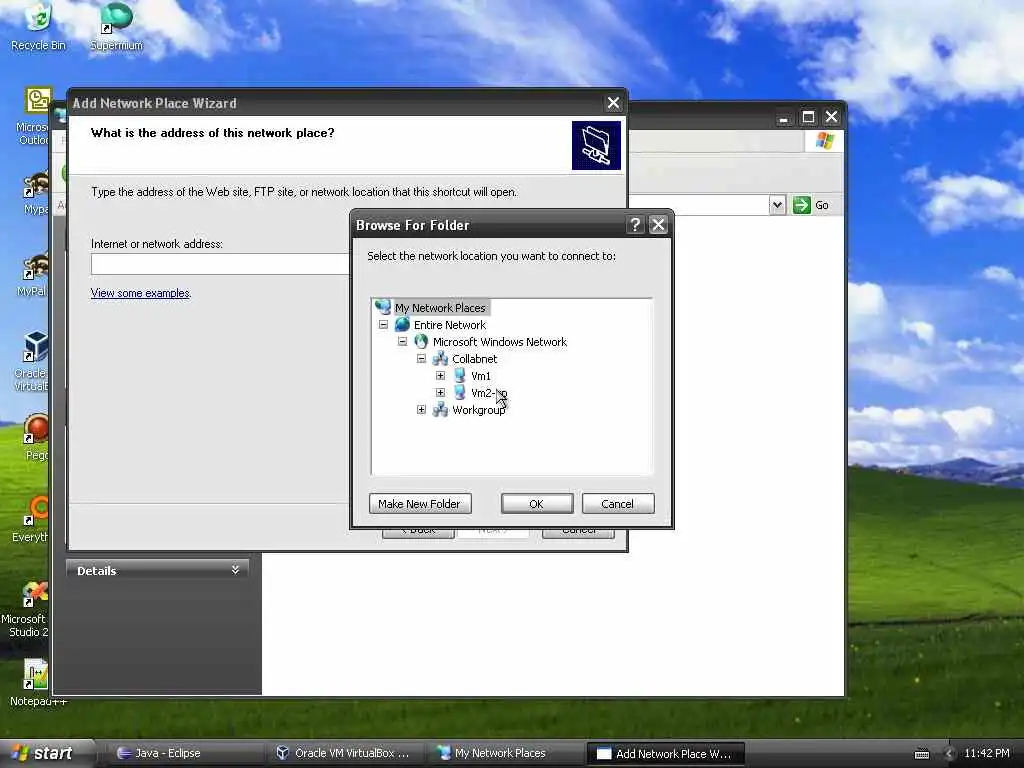Image resolution: width=1024 pixels, height=768 pixels.
Task: Select Entire Network tree entry
Action: point(450,325)
